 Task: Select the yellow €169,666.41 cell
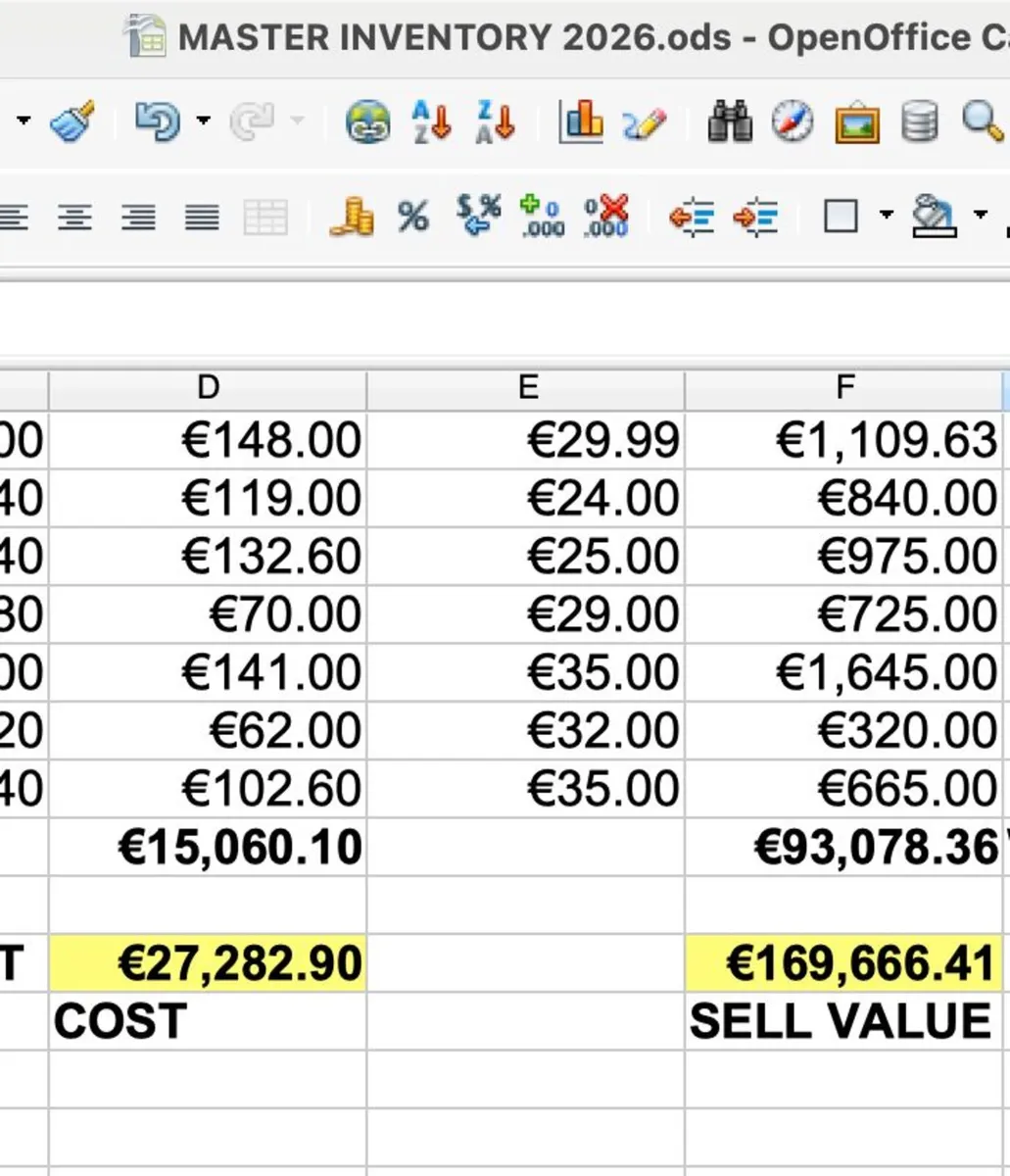(x=843, y=962)
